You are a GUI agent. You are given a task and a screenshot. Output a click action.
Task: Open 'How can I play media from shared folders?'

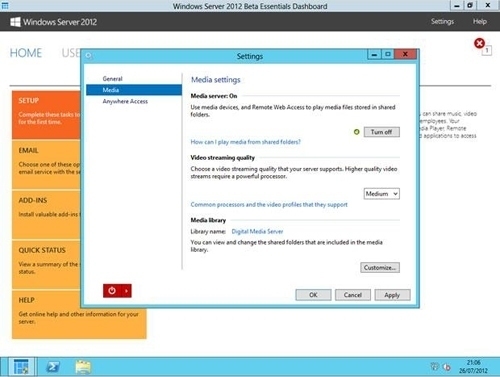pos(246,142)
